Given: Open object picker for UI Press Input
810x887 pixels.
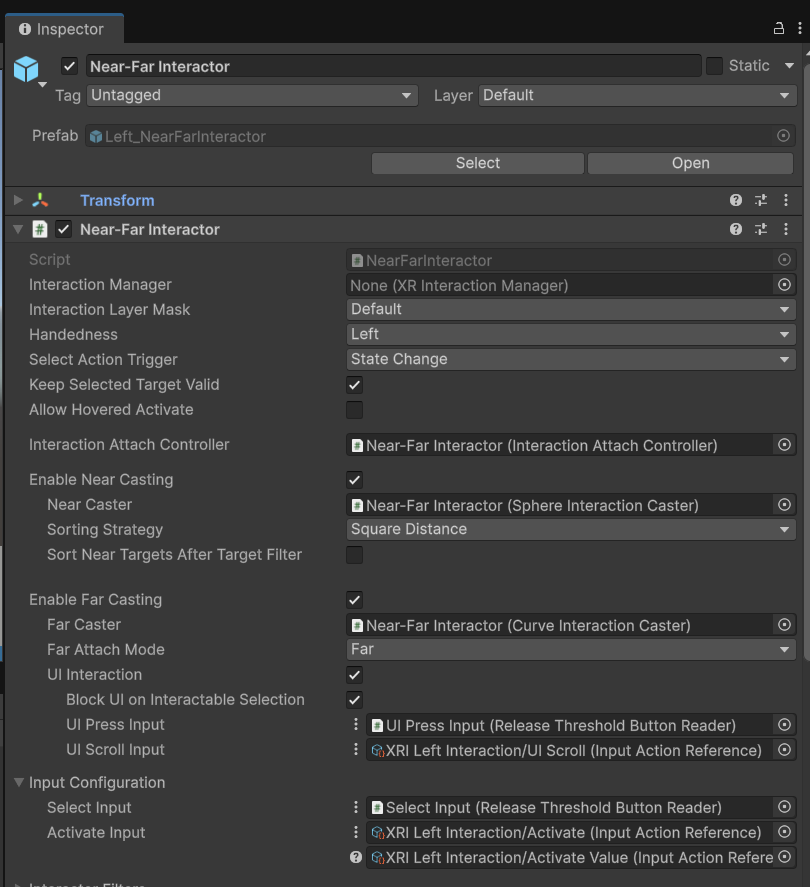Looking at the screenshot, I should [784, 725].
